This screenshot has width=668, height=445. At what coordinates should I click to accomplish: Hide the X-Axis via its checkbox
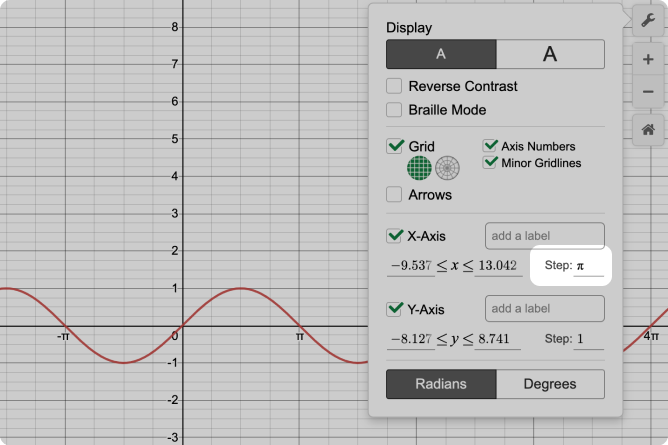point(395,236)
